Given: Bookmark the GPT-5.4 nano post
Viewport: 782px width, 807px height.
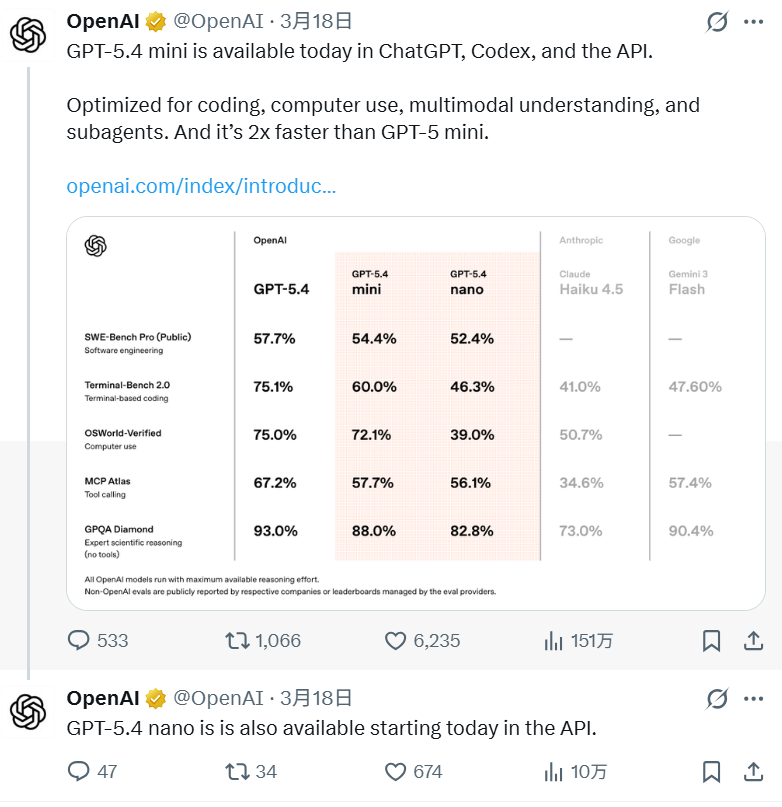Looking at the screenshot, I should pos(711,771).
